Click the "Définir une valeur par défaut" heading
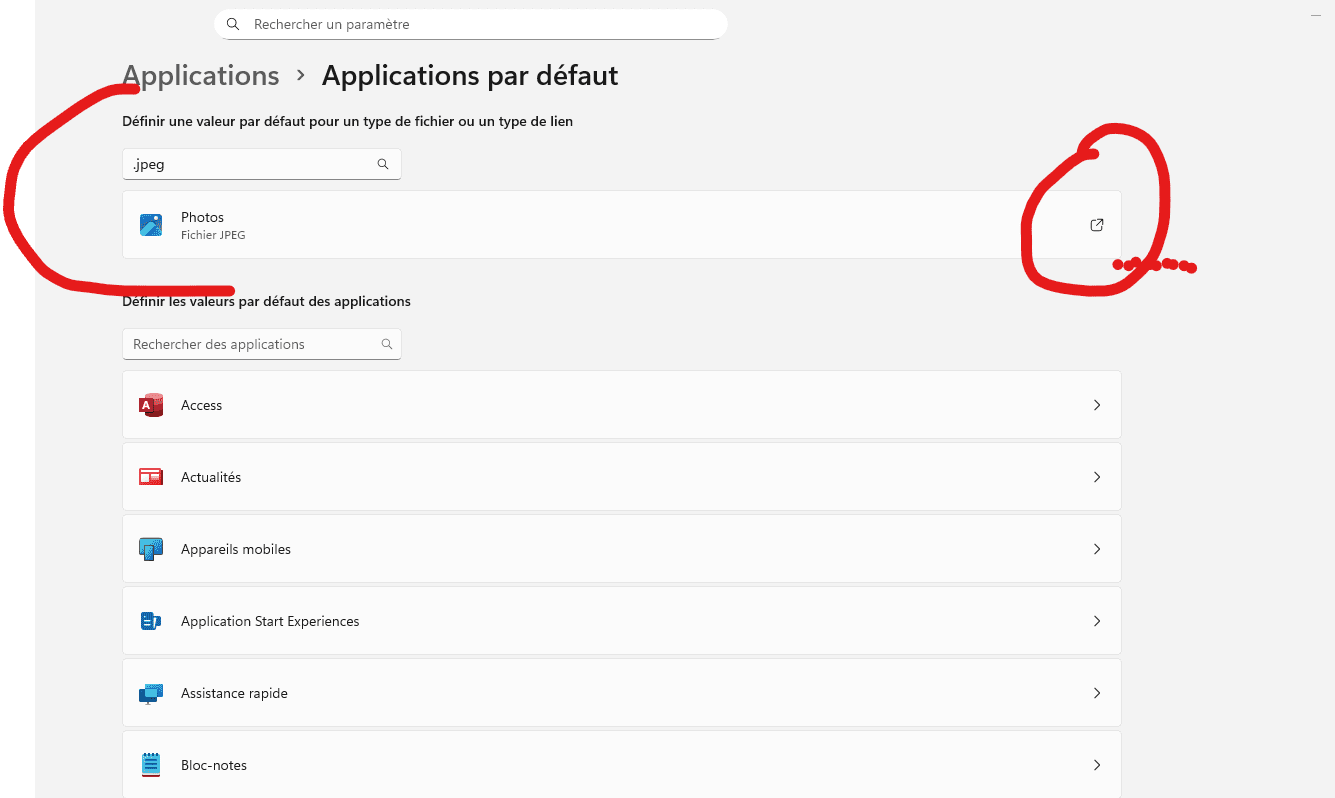The width and height of the screenshot is (1335, 798). [347, 121]
